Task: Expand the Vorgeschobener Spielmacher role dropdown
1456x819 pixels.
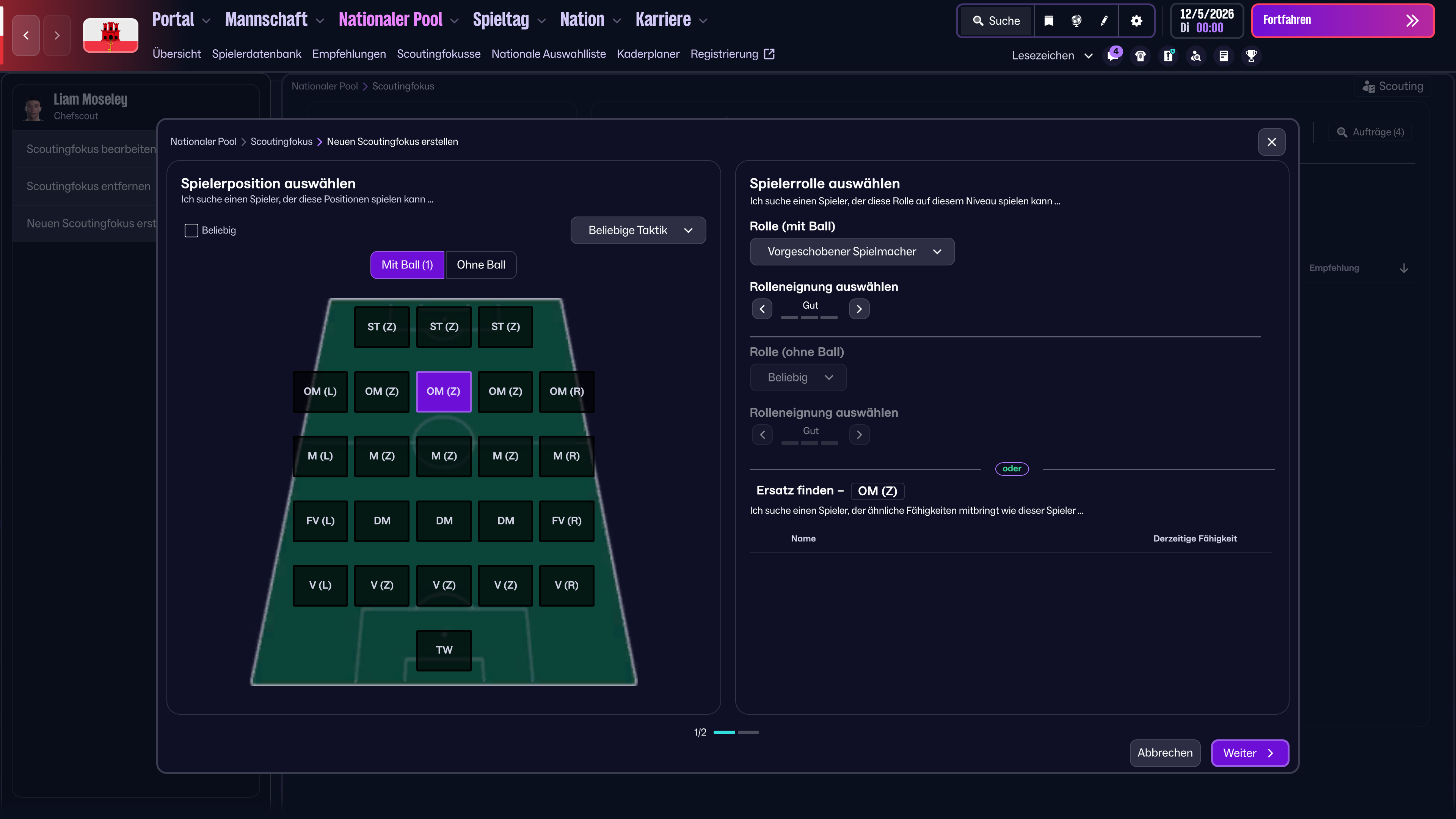Action: (852, 251)
